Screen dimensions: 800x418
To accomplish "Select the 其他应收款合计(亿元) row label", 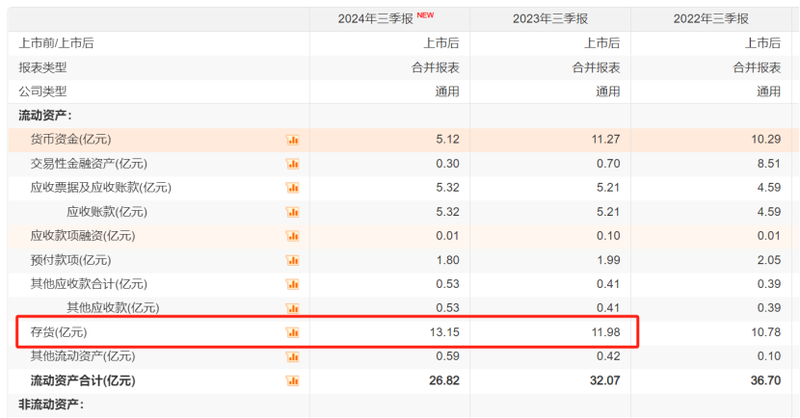I will [89, 284].
